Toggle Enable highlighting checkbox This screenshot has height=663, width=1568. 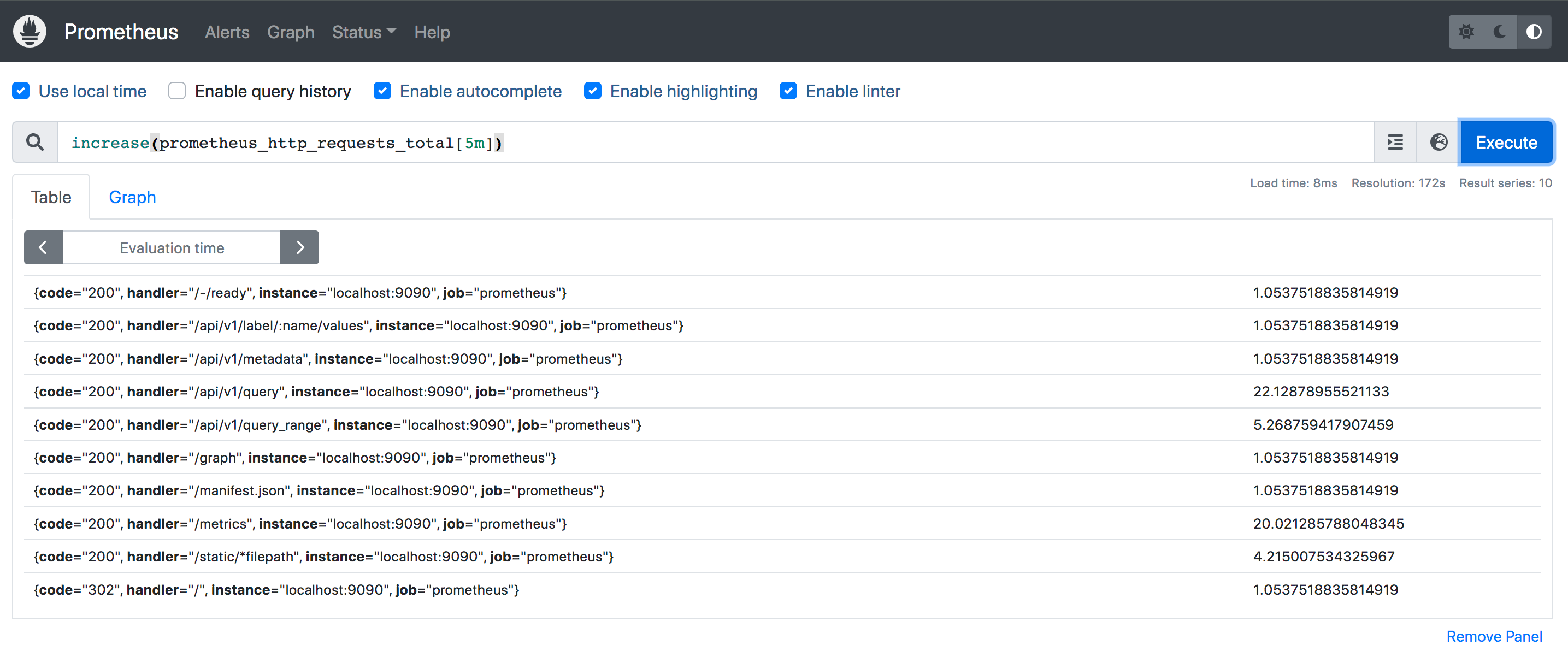593,91
